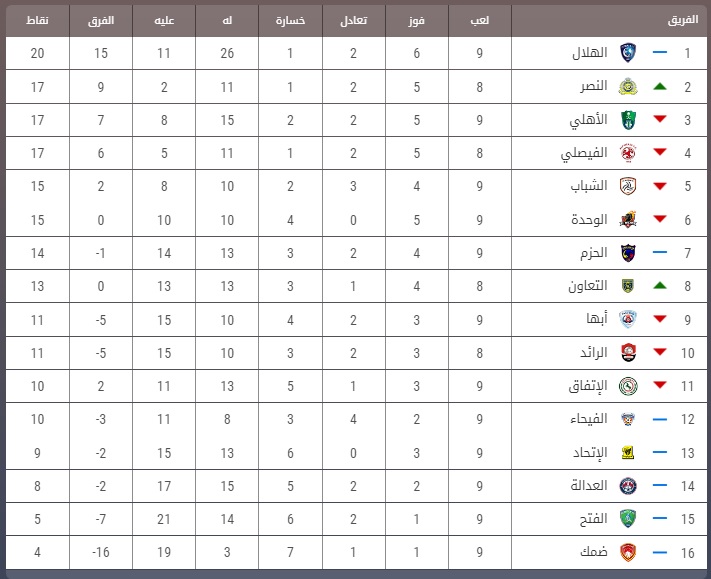Click the فوز column header
Viewport: 711px width, 579px height.
(x=416, y=20)
